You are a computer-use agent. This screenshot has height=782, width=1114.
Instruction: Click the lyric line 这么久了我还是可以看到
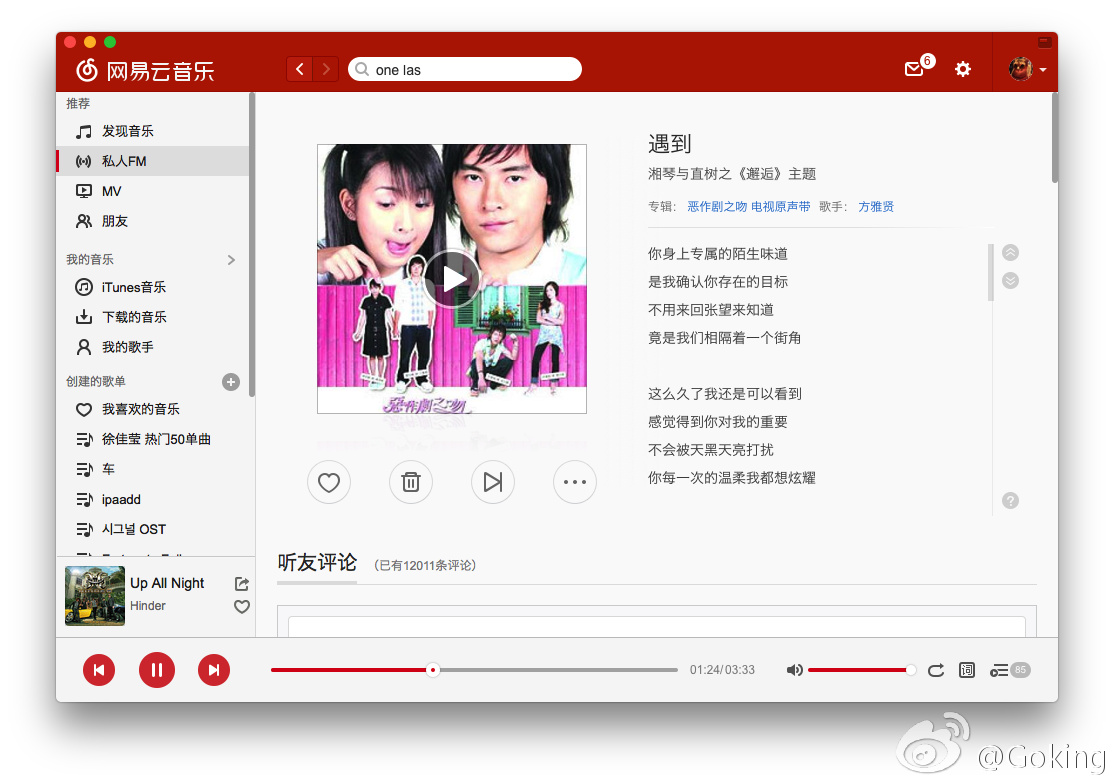click(725, 393)
